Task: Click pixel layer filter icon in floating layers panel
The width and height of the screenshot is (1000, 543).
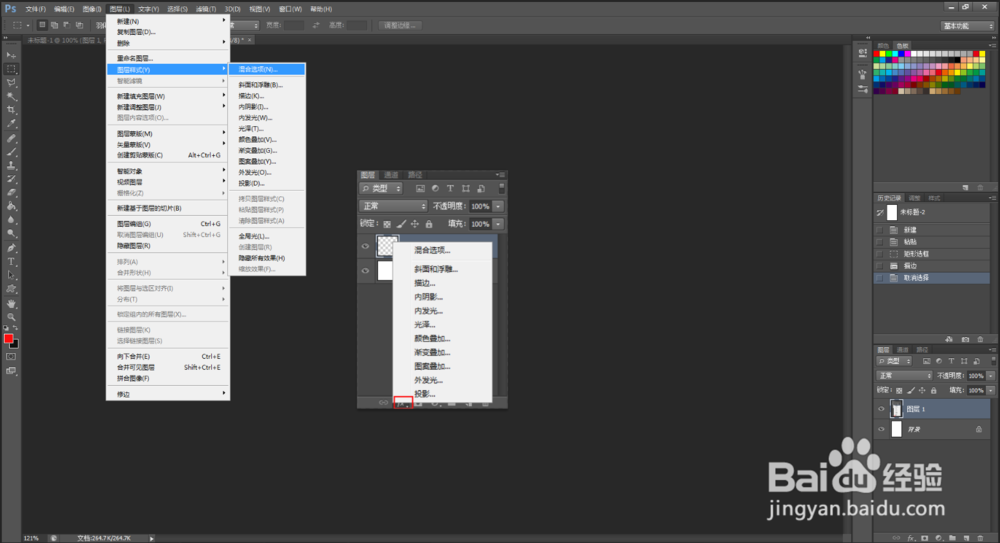Action: click(x=420, y=188)
